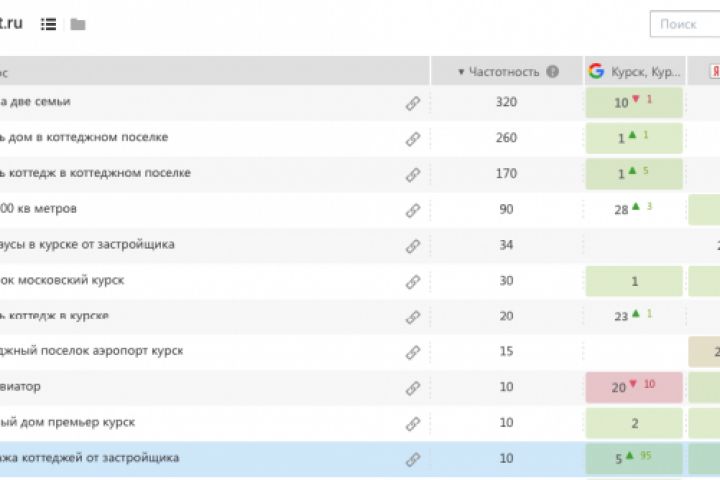This screenshot has height=480, width=720.
Task: Click green position cell 10 in first row
Action: [x=634, y=102]
